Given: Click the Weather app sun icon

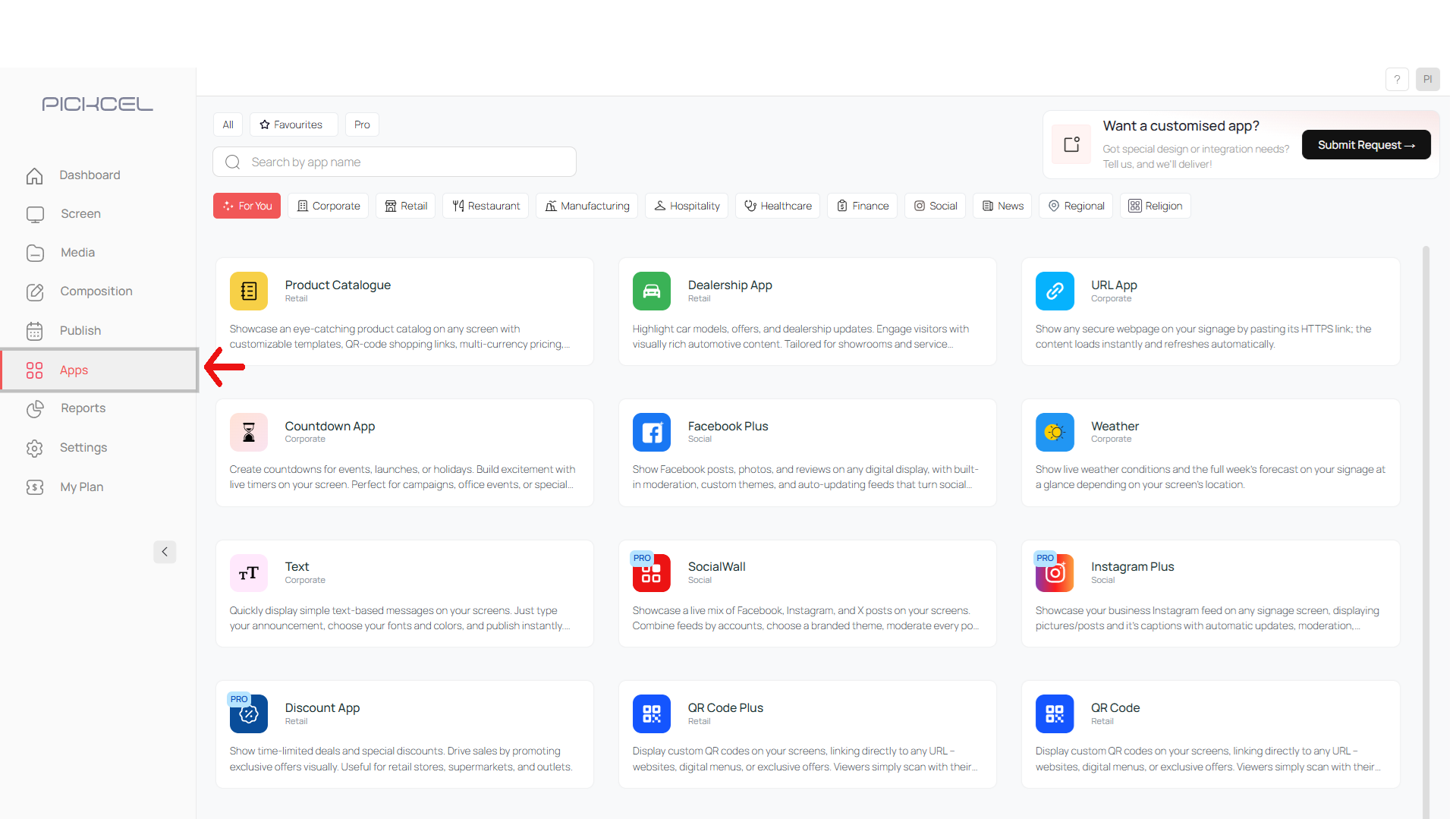Looking at the screenshot, I should pos(1054,432).
